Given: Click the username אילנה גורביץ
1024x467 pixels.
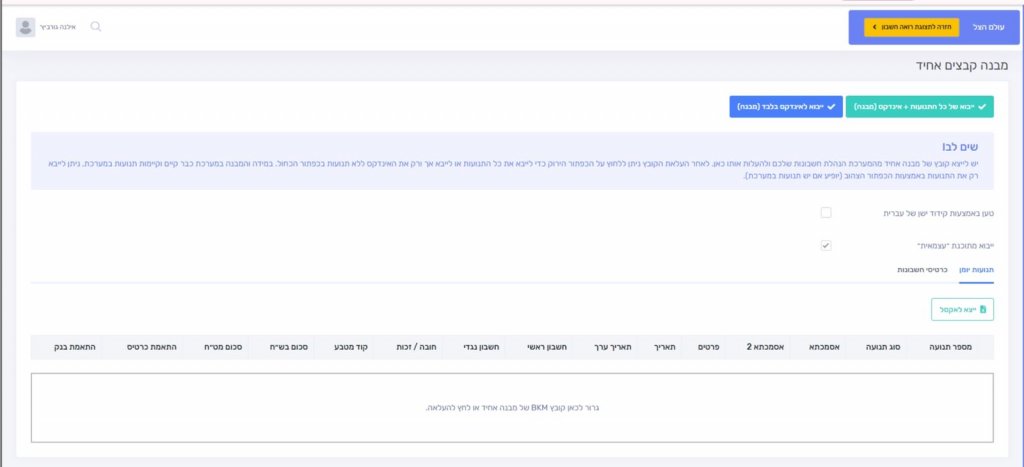Looking at the screenshot, I should [x=62, y=27].
